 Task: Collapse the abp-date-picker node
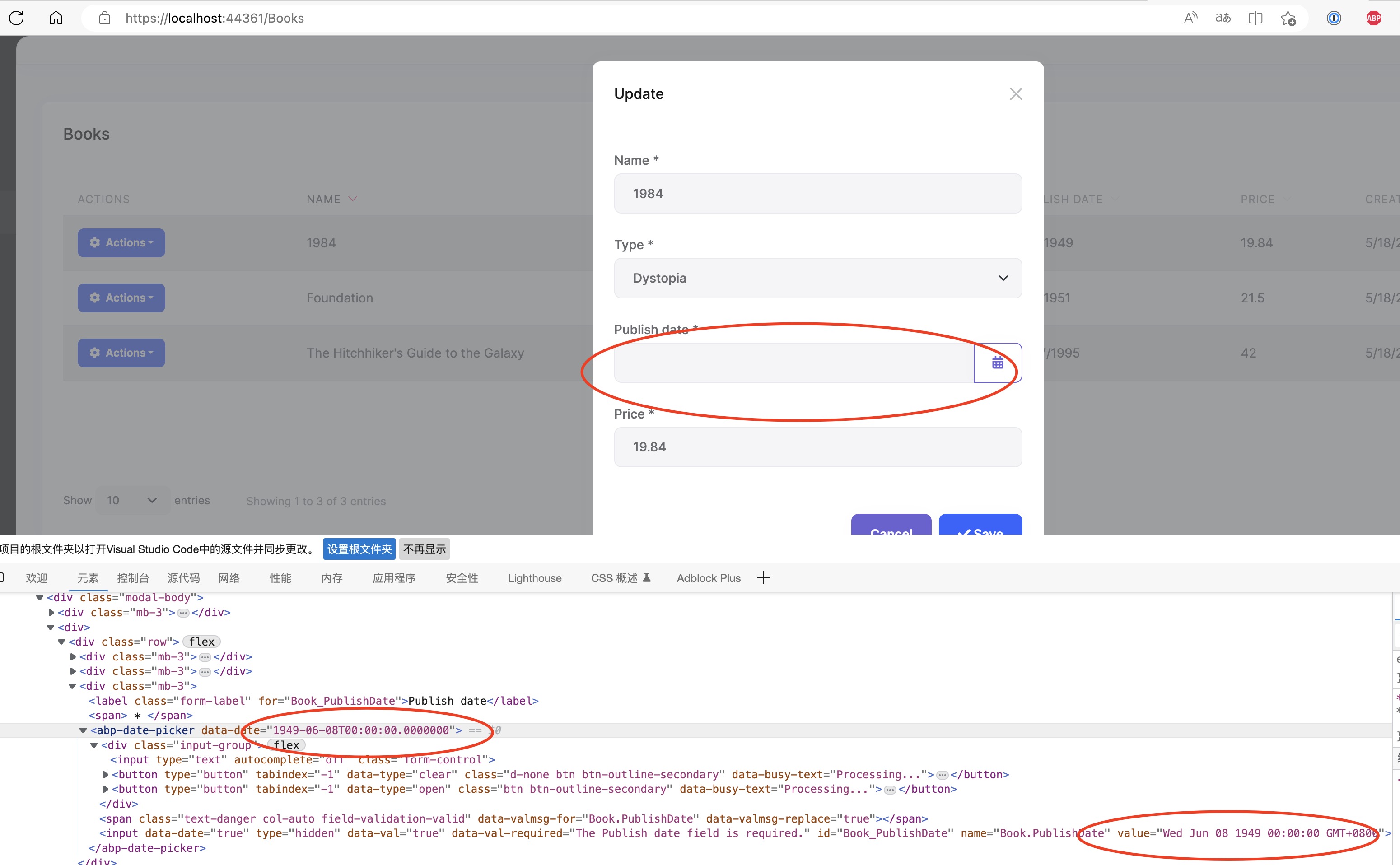pyautogui.click(x=83, y=730)
